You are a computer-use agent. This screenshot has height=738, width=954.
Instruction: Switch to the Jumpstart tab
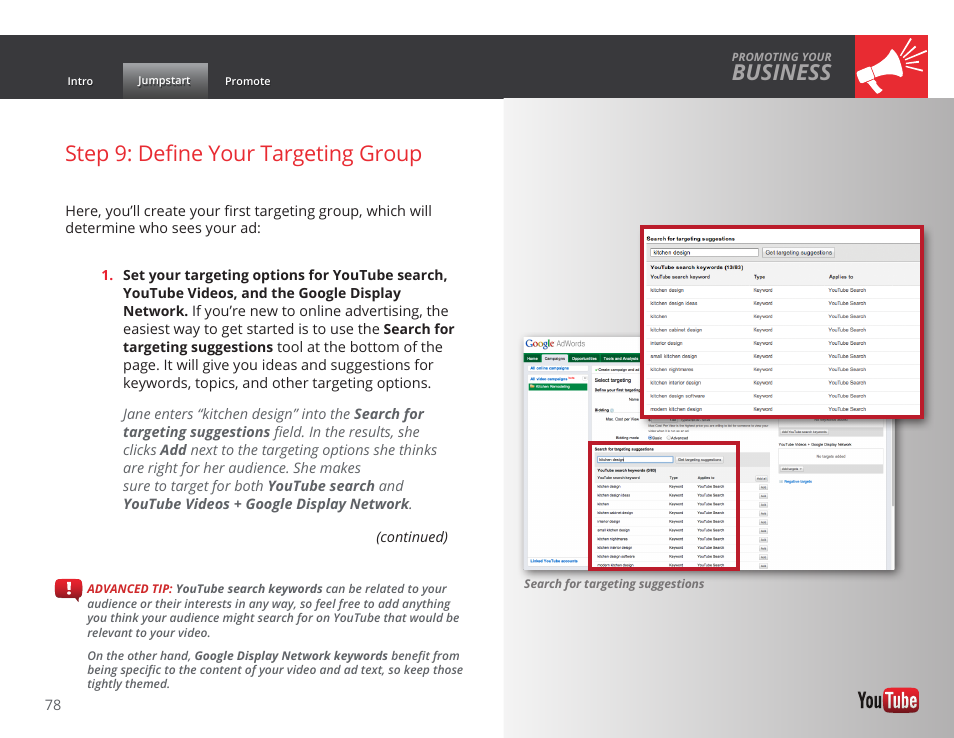coord(164,80)
